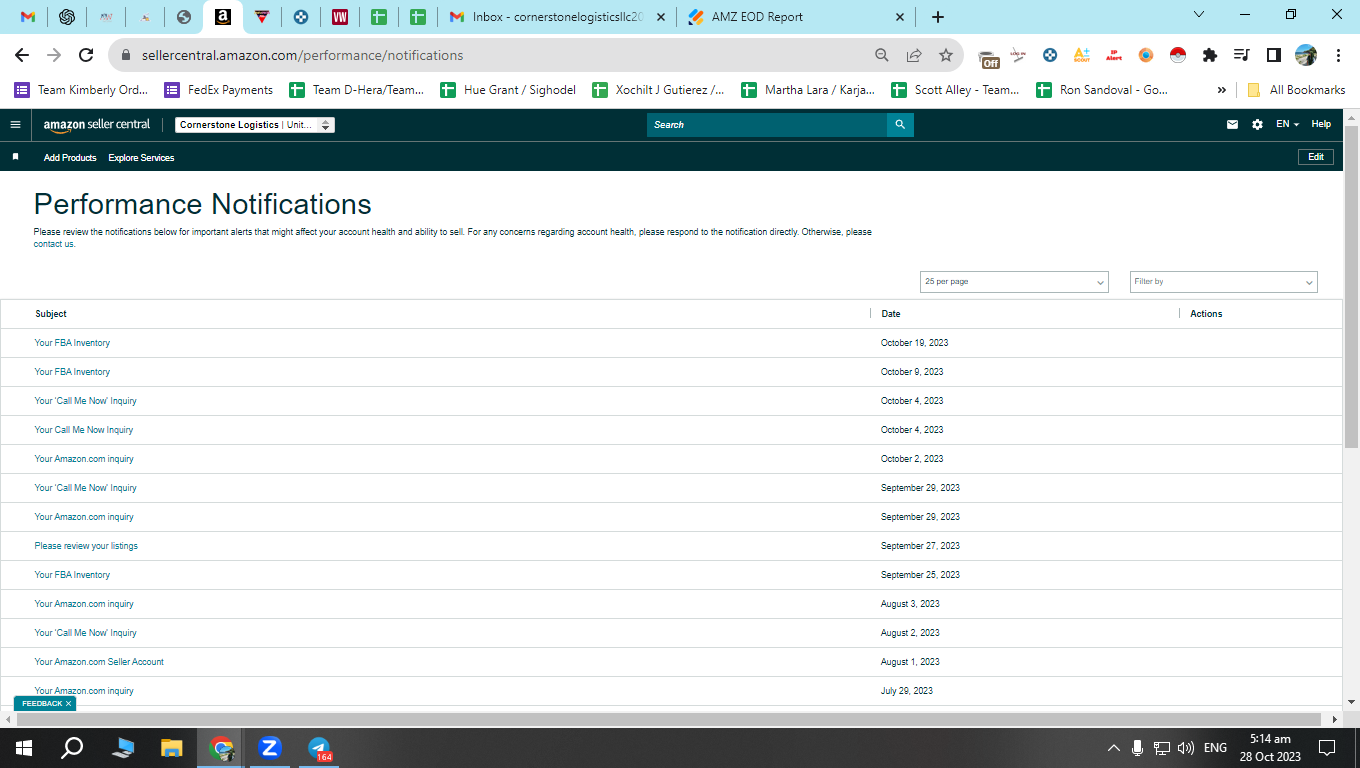The width and height of the screenshot is (1360, 768).
Task: Bookmark this page with the star icon
Action: [946, 55]
